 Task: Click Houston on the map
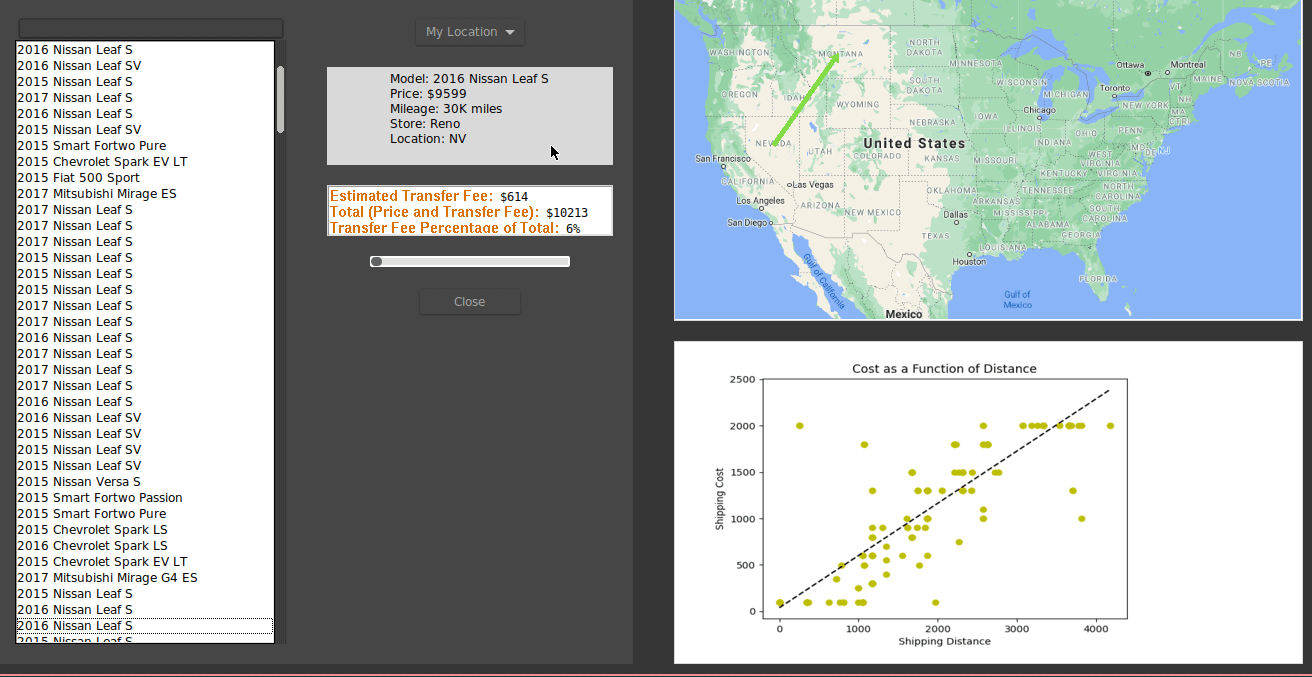(x=969, y=261)
